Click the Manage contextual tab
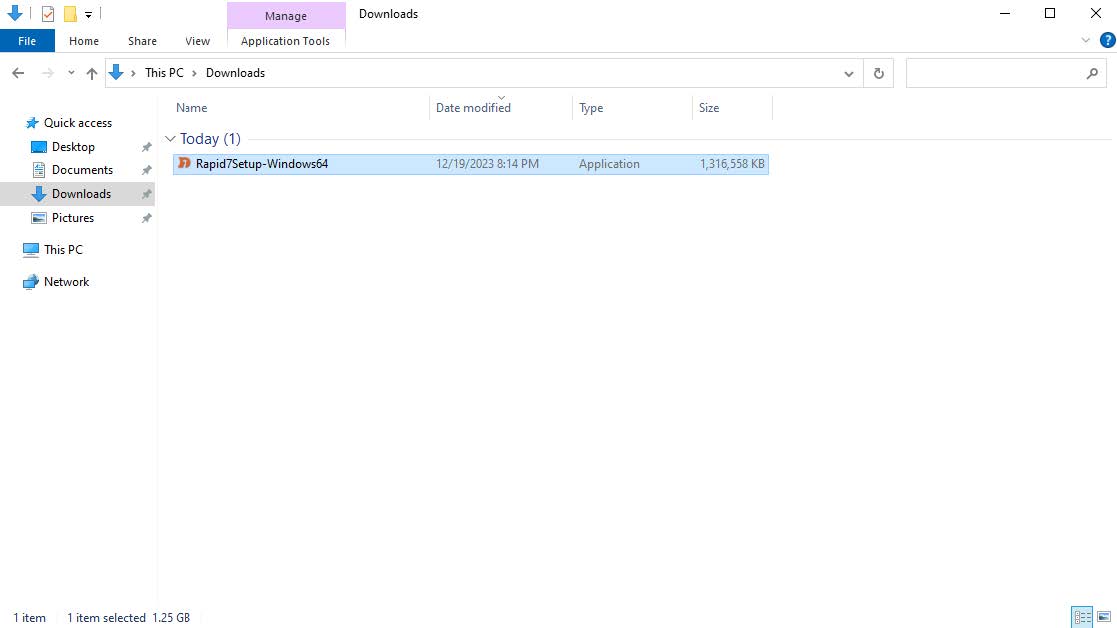Screen dimensions: 1117x628 (286, 16)
